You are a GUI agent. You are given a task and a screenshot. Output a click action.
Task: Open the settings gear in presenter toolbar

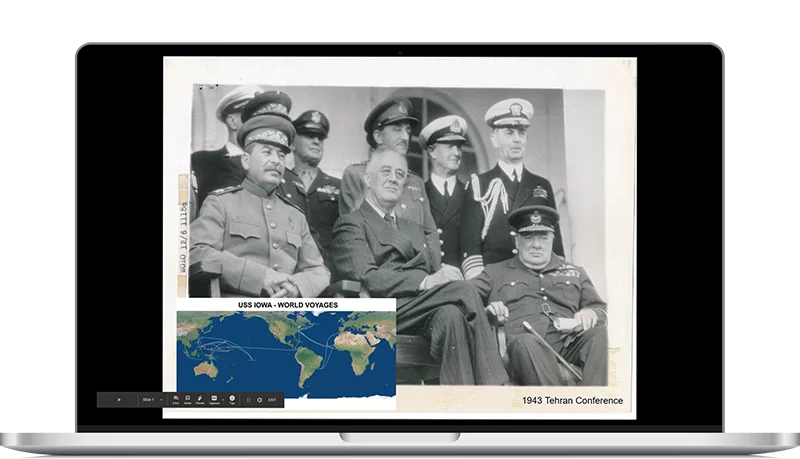click(260, 400)
